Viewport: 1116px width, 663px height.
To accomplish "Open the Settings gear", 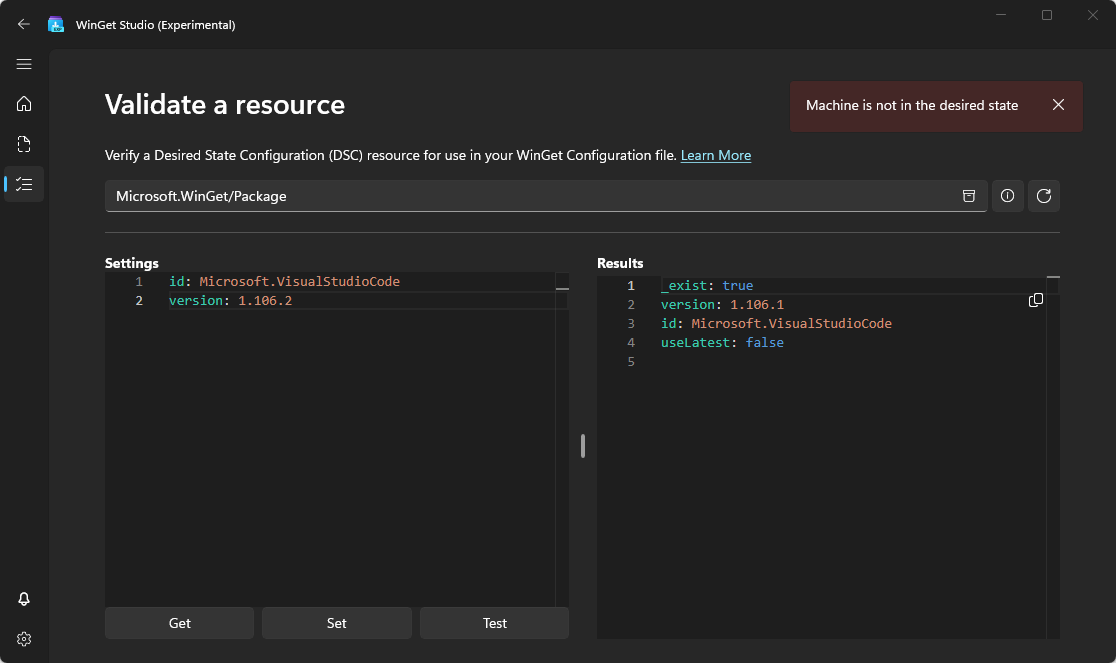I will 24,639.
